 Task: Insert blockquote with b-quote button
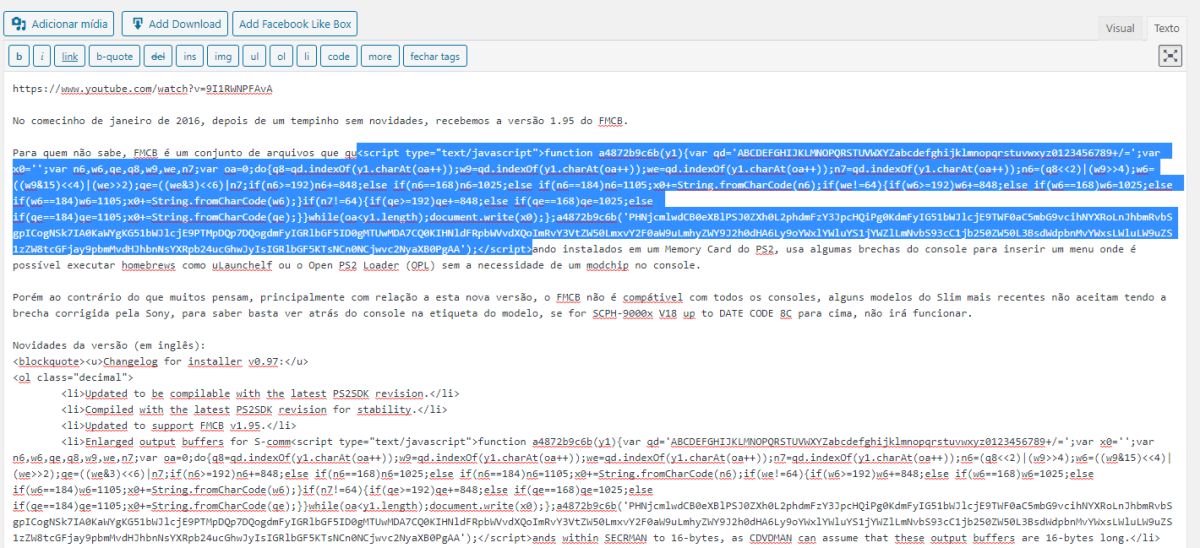click(x=113, y=56)
